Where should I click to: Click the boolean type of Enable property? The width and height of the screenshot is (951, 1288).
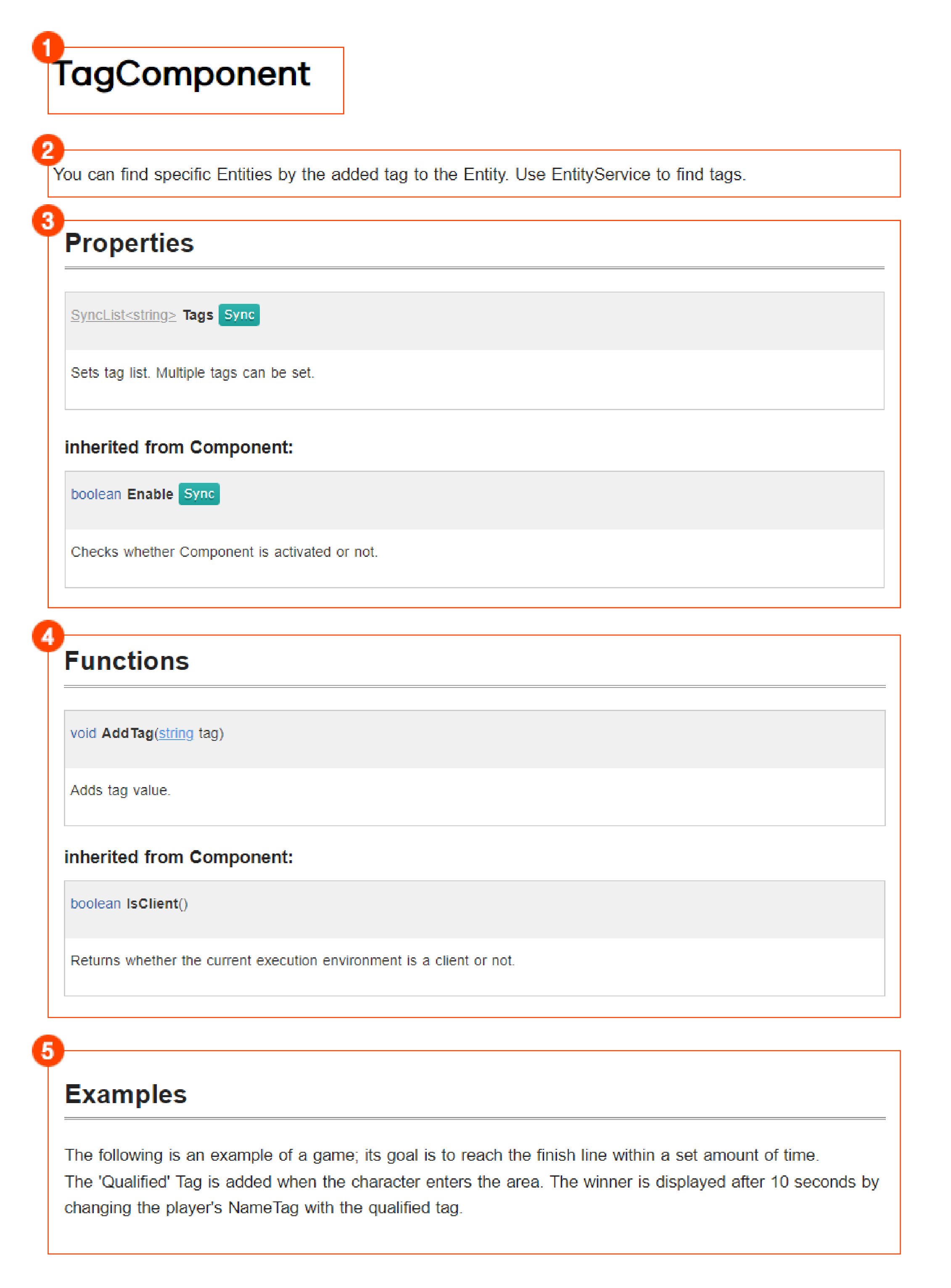[x=95, y=494]
